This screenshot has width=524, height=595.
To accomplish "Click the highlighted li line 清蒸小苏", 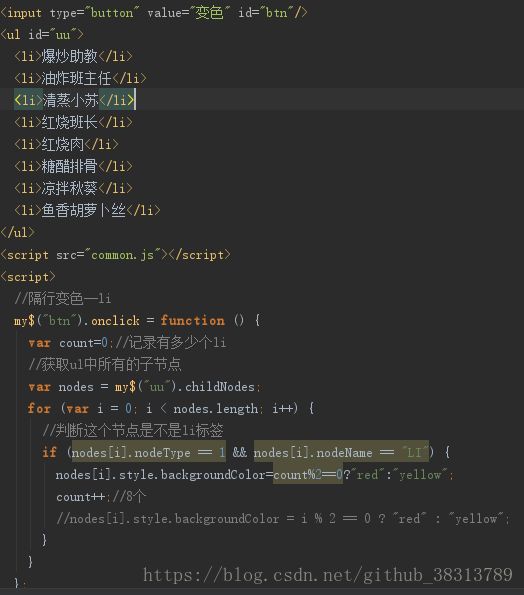I will pos(74,100).
